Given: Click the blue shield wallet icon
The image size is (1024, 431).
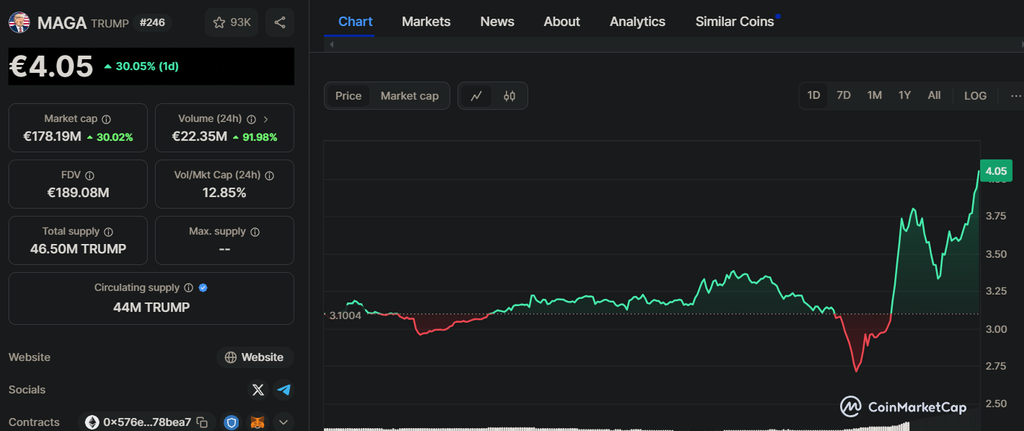Looking at the screenshot, I should 232,422.
